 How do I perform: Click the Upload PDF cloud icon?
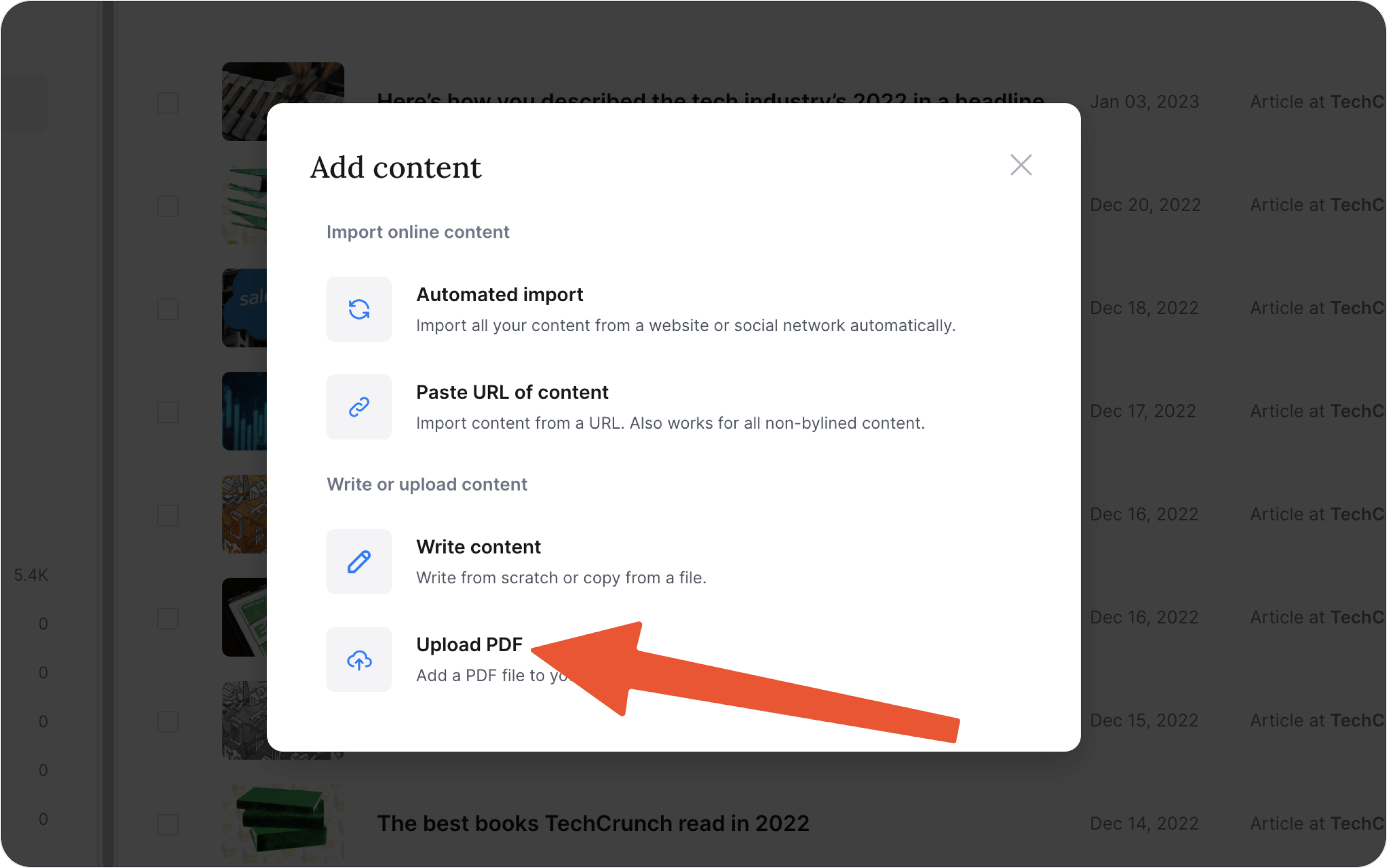click(x=359, y=659)
